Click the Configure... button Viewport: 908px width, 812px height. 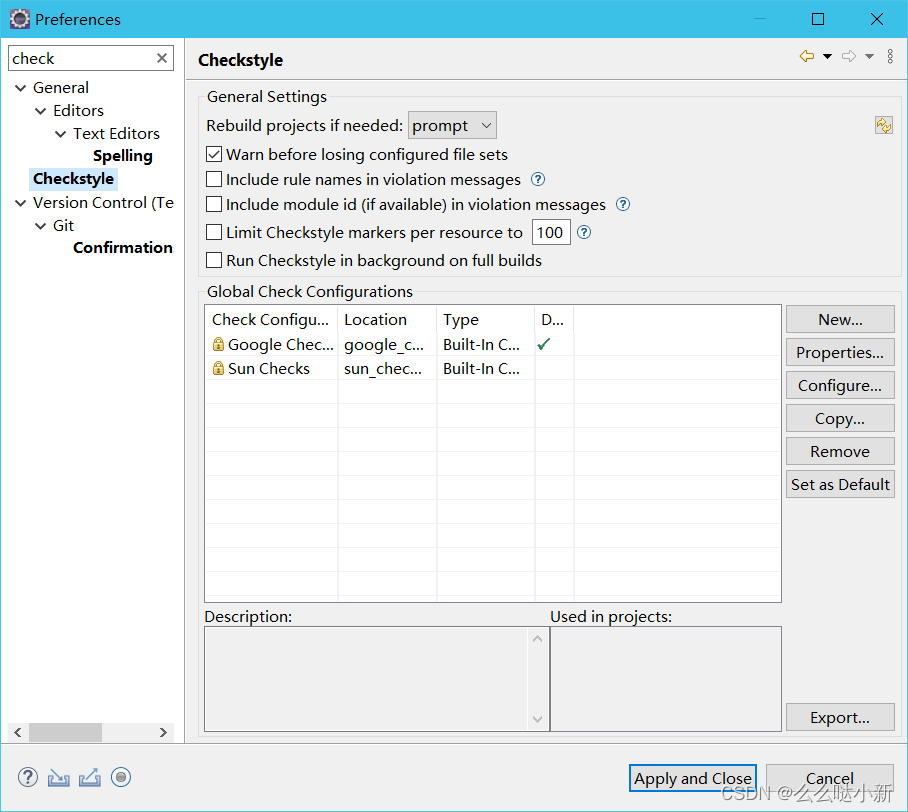840,385
